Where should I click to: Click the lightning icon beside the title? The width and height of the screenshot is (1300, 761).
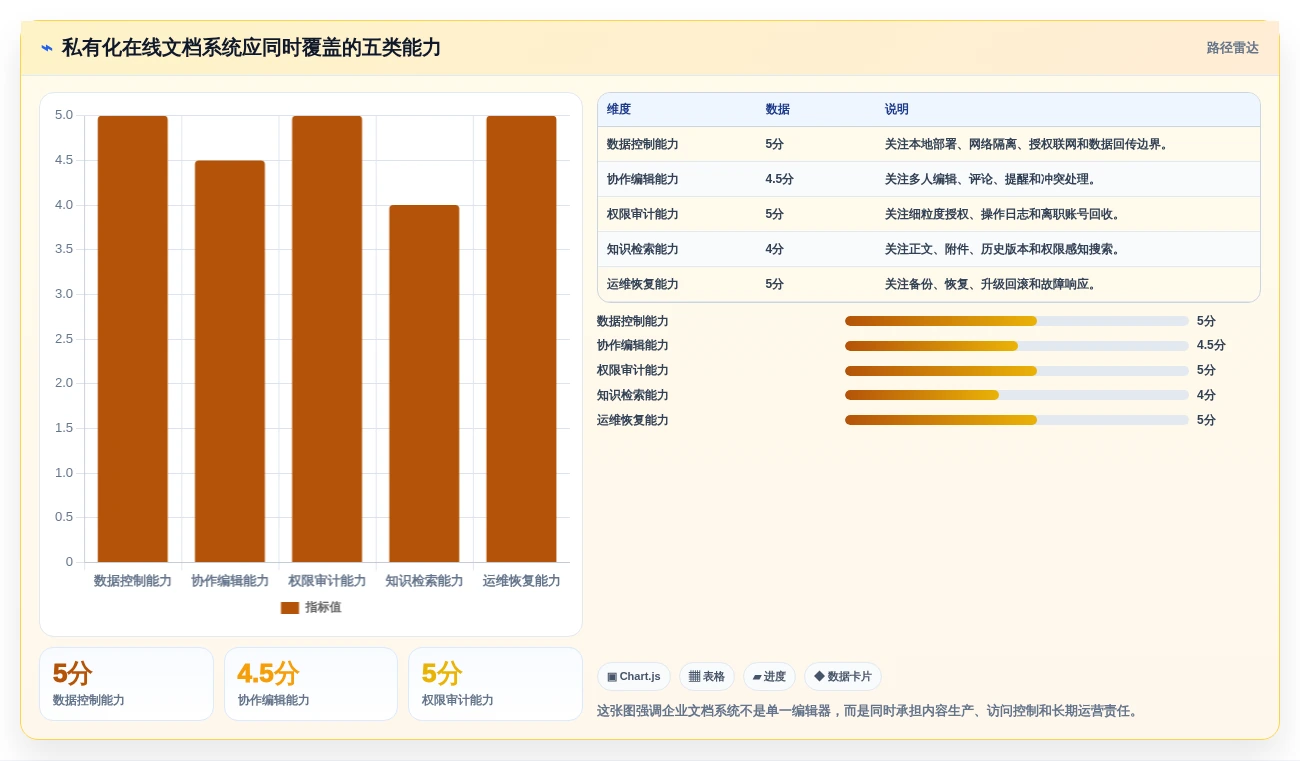click(47, 48)
